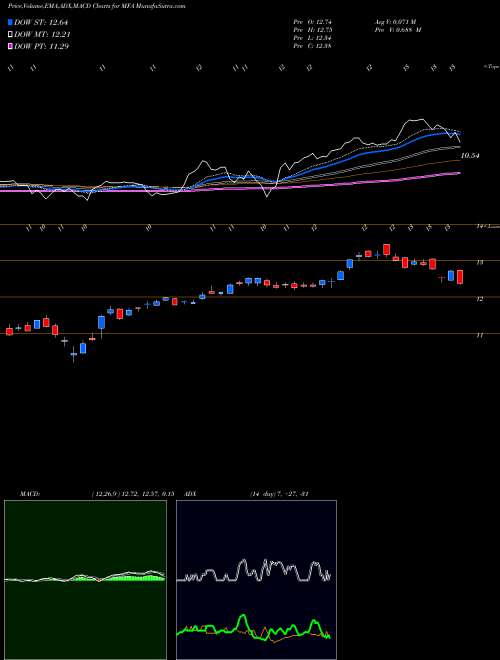Click inside the dark blue ADX chart panel
Viewport: 500px width, 660px height.
(256, 580)
